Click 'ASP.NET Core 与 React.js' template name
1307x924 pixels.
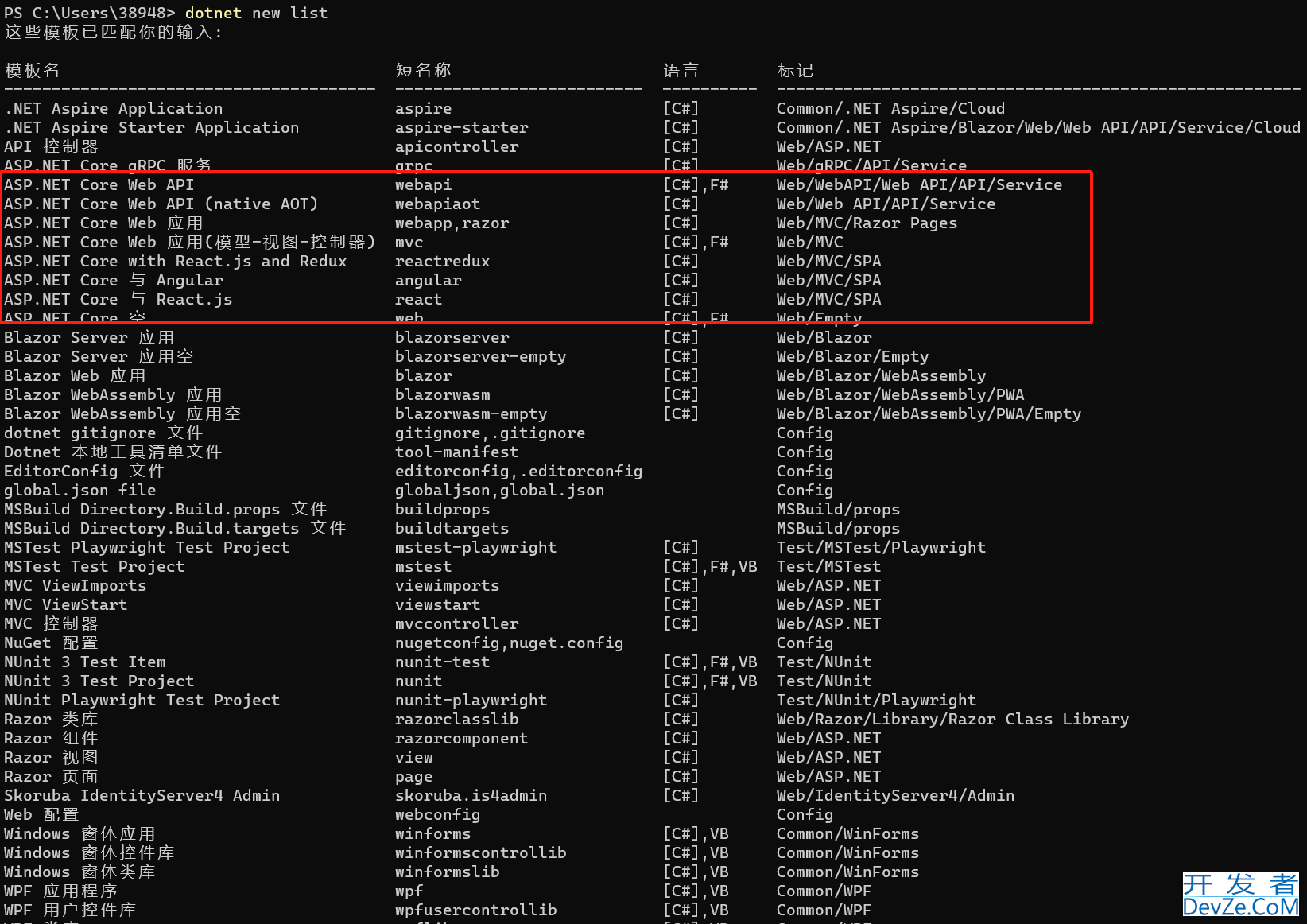click(118, 299)
